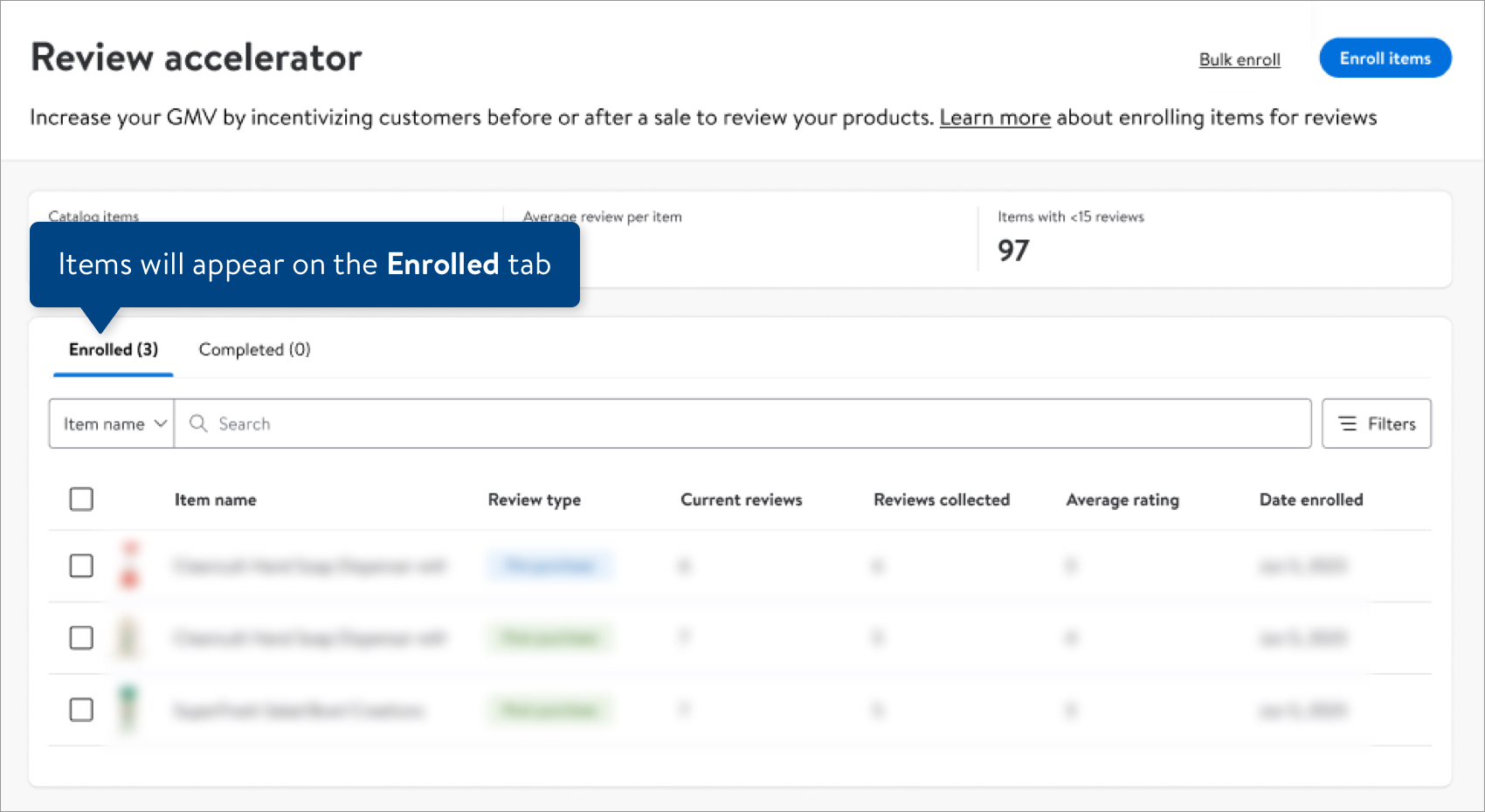Dismiss the Enrolled tab tooltip callout
Screen dimensions: 1485x812
(304, 264)
